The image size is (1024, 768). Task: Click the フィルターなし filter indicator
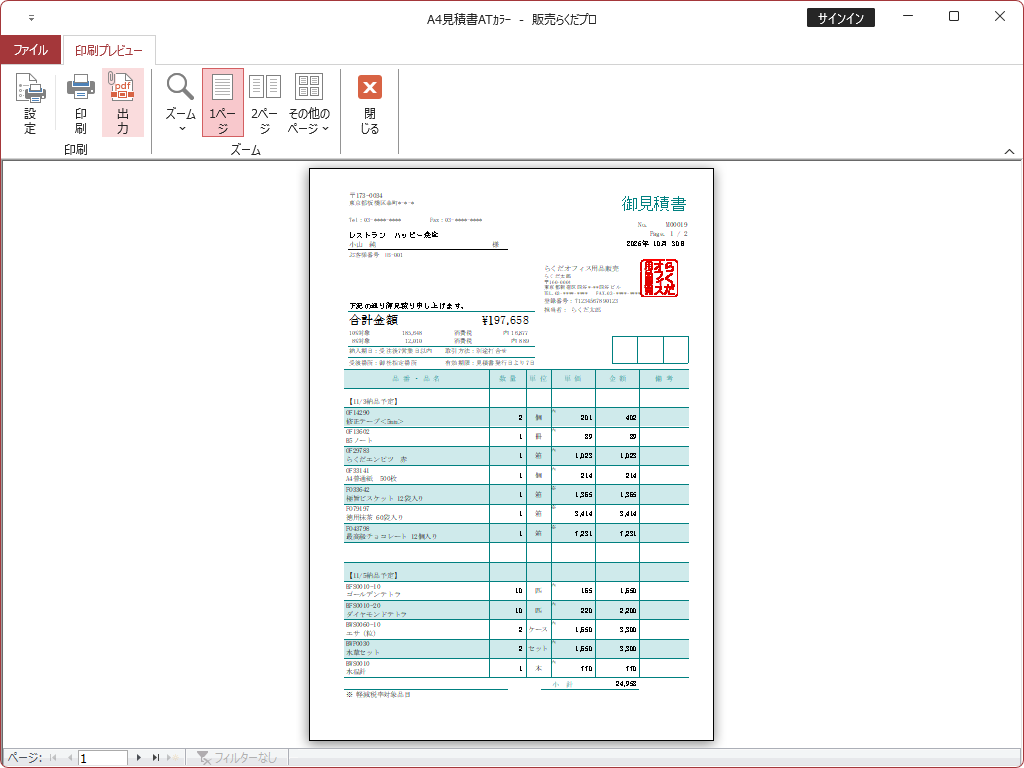click(237, 758)
